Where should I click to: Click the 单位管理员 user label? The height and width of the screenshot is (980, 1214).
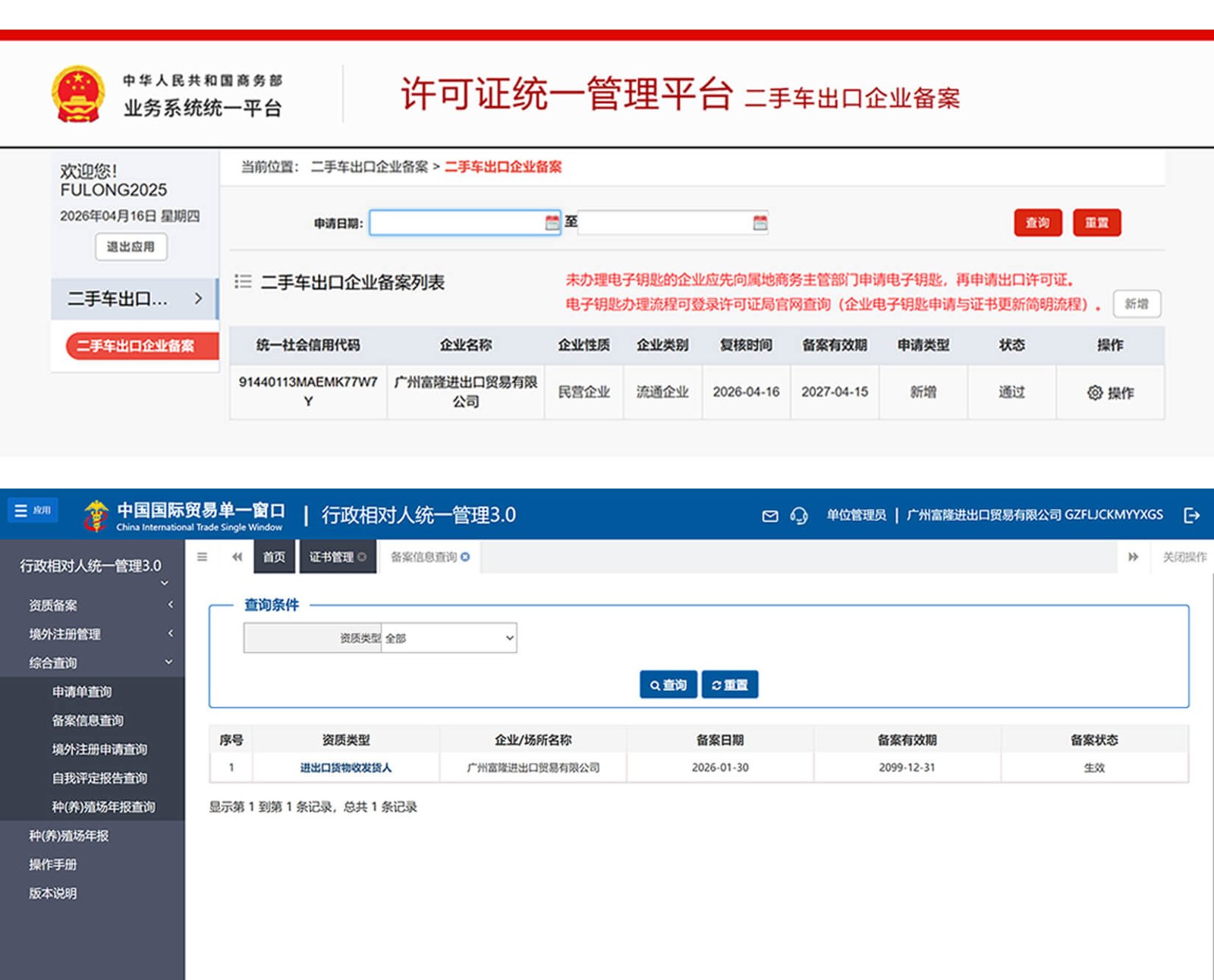click(856, 515)
